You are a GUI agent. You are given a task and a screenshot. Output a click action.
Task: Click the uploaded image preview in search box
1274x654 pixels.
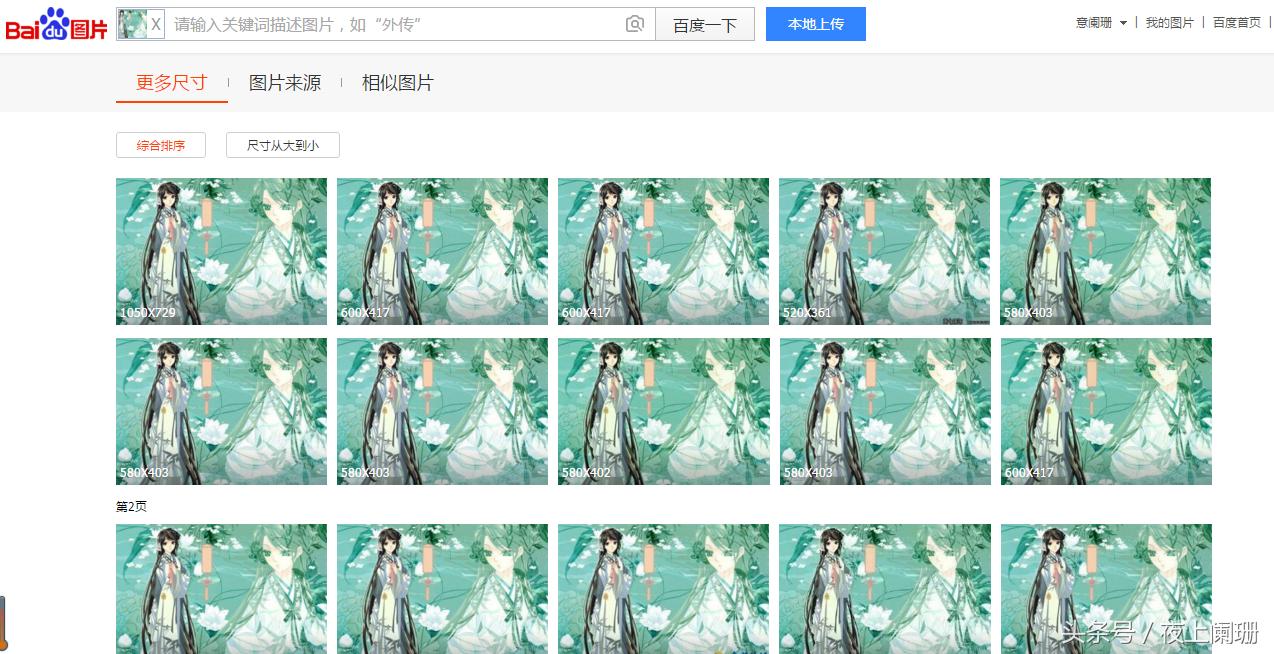[133, 24]
